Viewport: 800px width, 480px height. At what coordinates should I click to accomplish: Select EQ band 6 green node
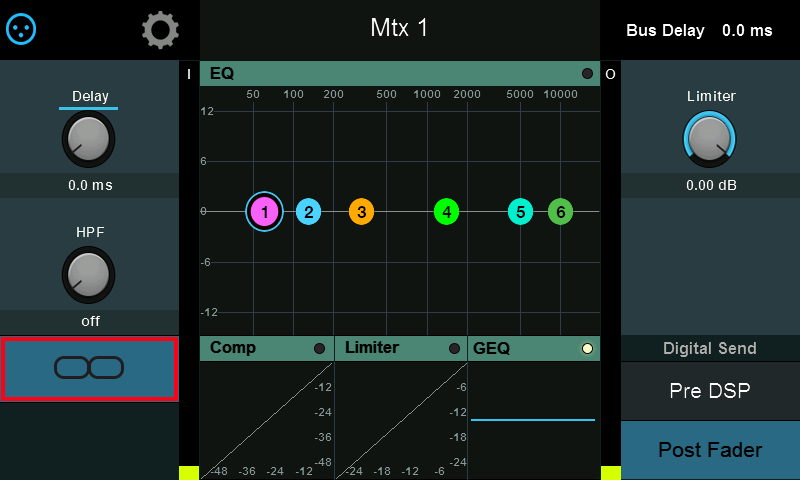pyautogui.click(x=560, y=212)
